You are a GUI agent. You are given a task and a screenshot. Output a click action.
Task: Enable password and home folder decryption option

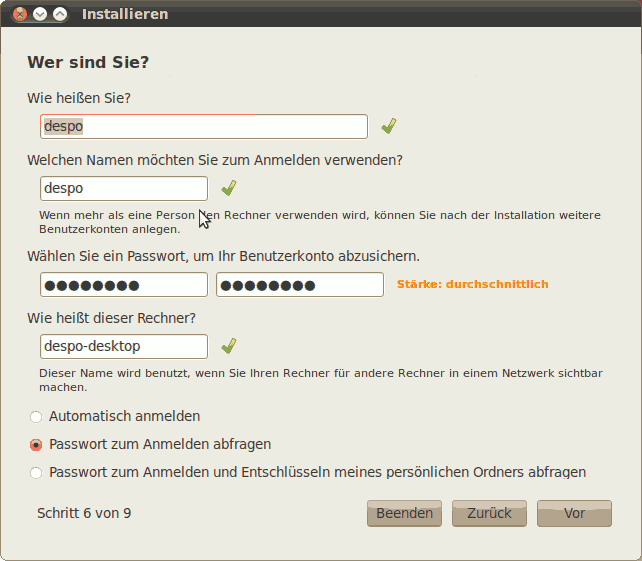(x=36, y=472)
